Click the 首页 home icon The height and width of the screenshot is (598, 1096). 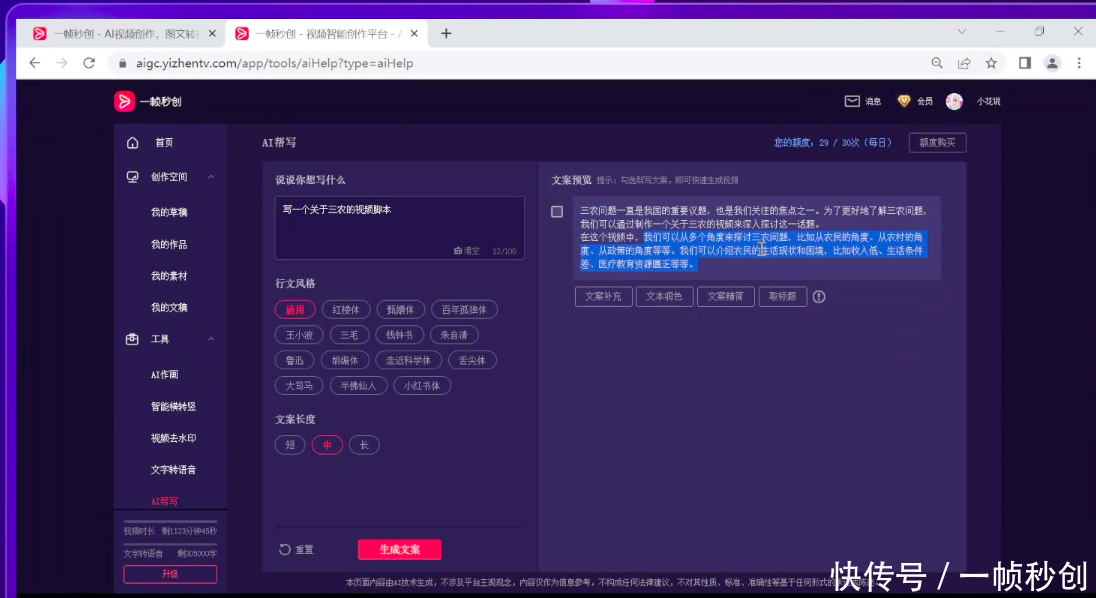pyautogui.click(x=133, y=143)
